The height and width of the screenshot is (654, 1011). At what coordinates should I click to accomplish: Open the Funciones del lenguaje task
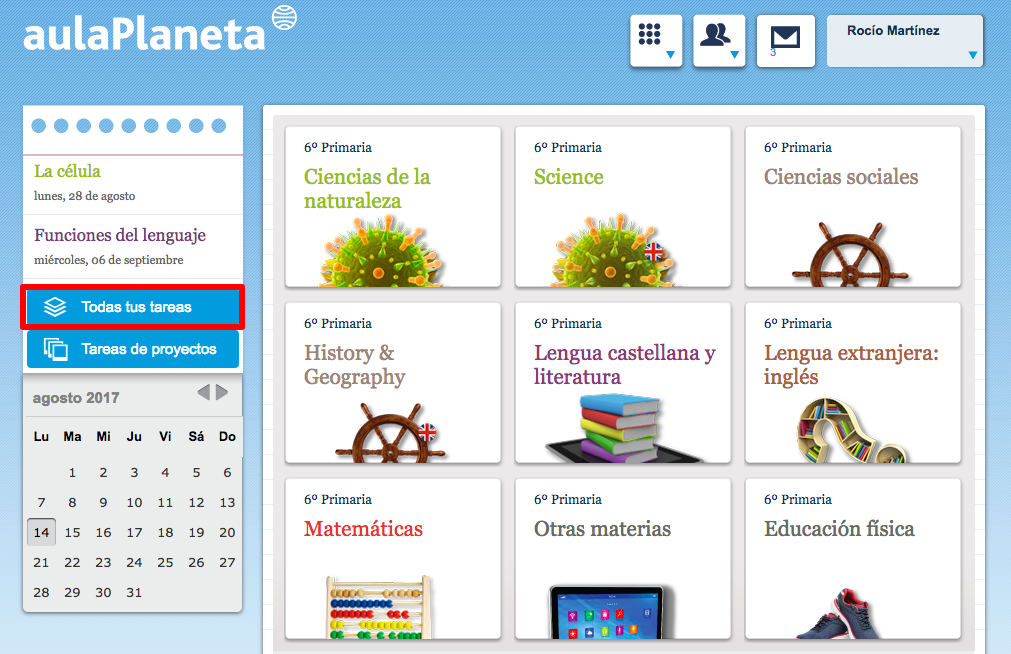(120, 236)
